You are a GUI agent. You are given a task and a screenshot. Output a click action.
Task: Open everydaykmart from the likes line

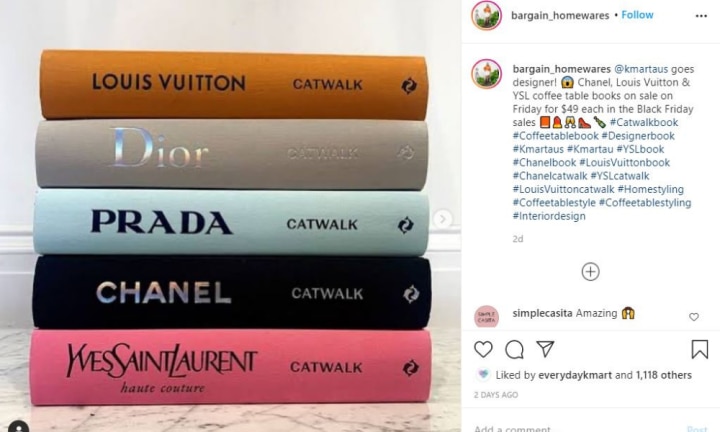576,375
